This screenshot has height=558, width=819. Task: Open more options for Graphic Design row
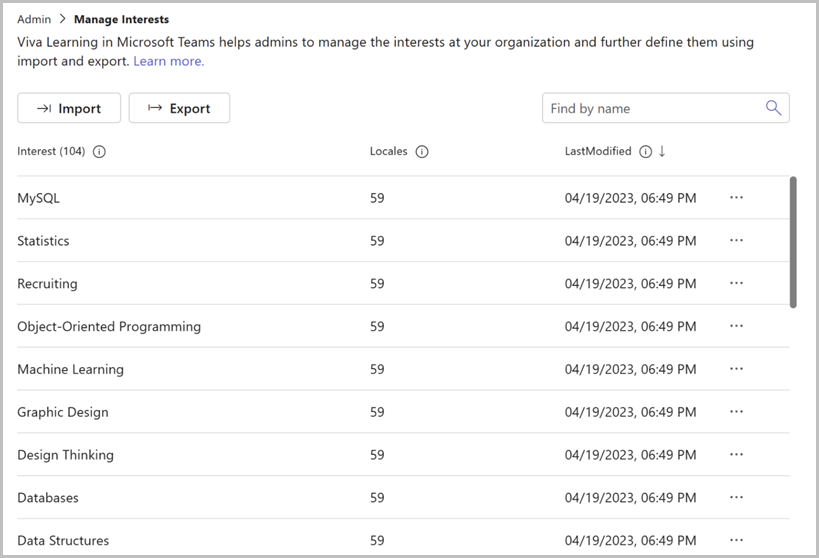pyautogui.click(x=736, y=412)
